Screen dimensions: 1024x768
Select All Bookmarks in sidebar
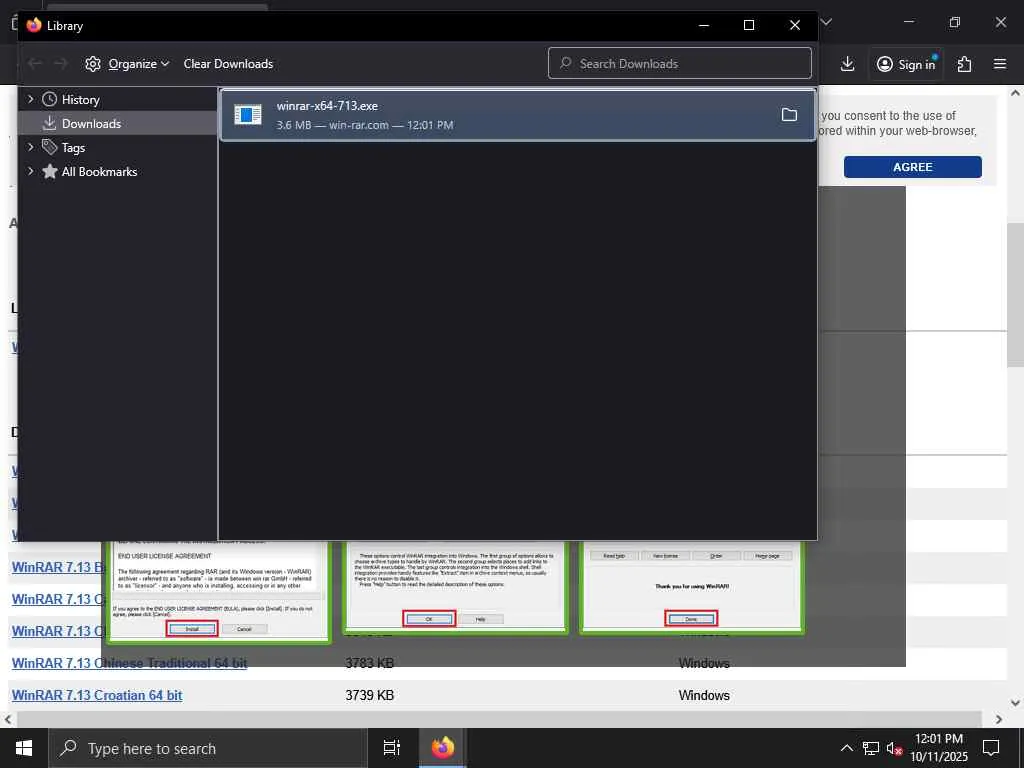[x=99, y=171]
